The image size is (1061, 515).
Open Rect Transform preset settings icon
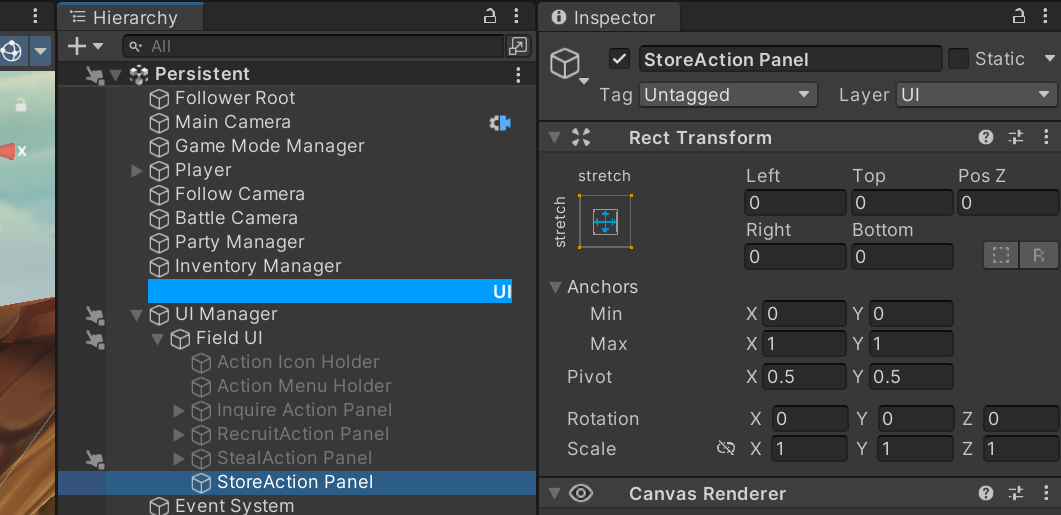pyautogui.click(x=1016, y=137)
